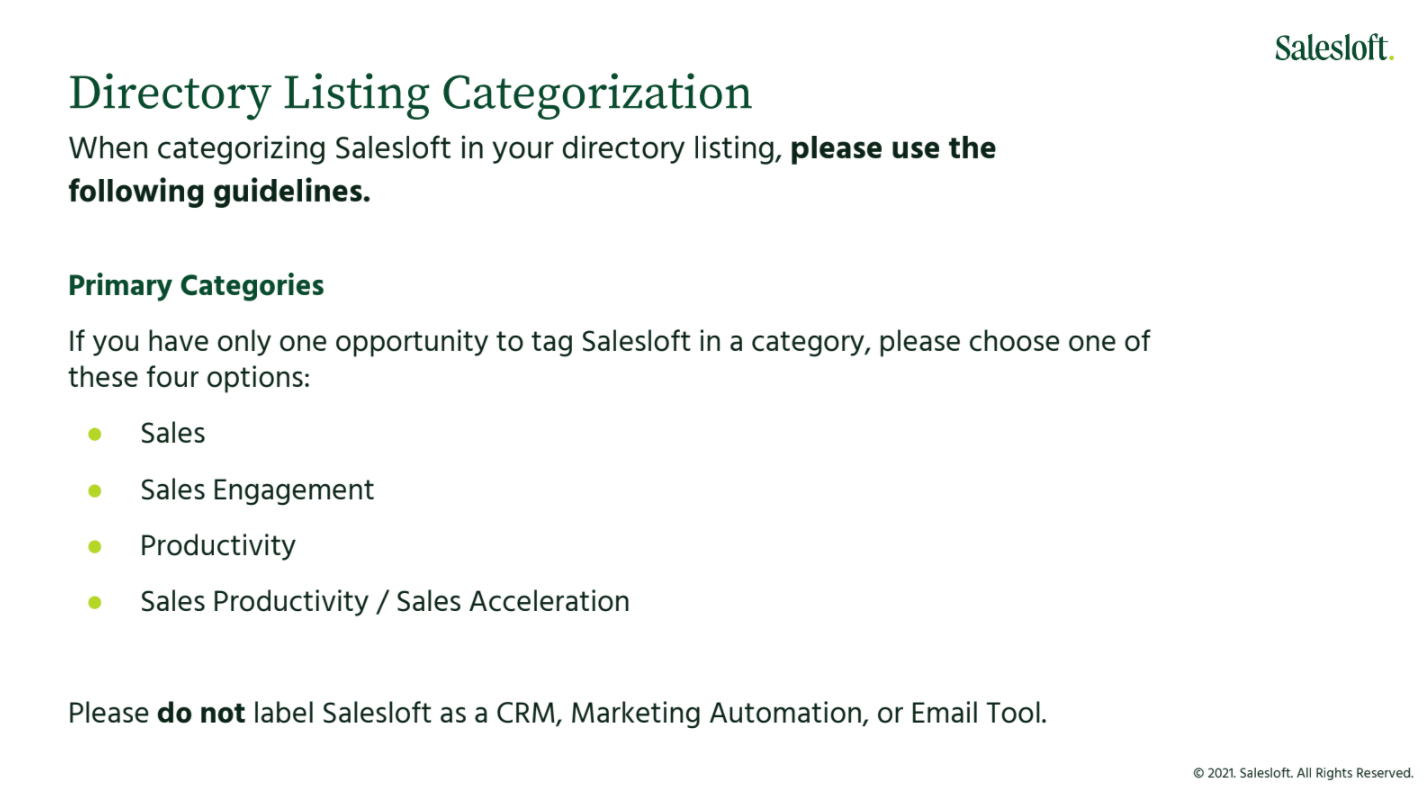Screen dimensions: 1428x794
Task: Click the 'these four options:' line
Action: (190, 378)
